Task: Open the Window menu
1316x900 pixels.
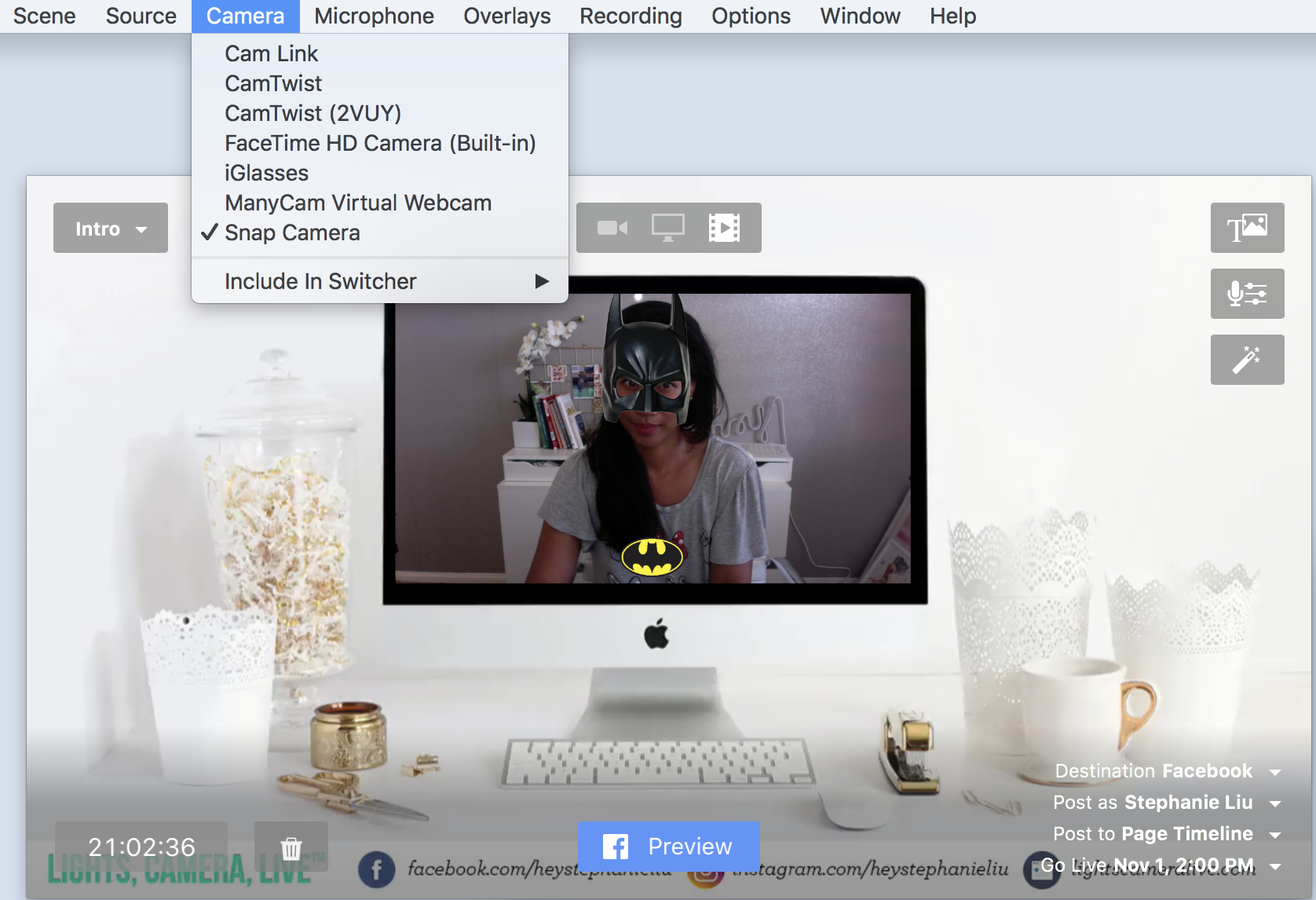Action: click(861, 16)
